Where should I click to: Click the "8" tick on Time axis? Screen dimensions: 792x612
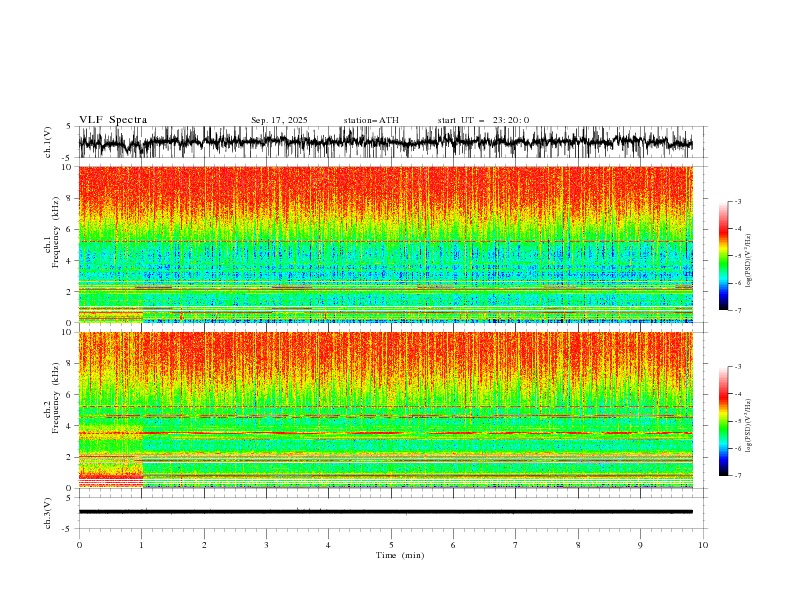[578, 545]
